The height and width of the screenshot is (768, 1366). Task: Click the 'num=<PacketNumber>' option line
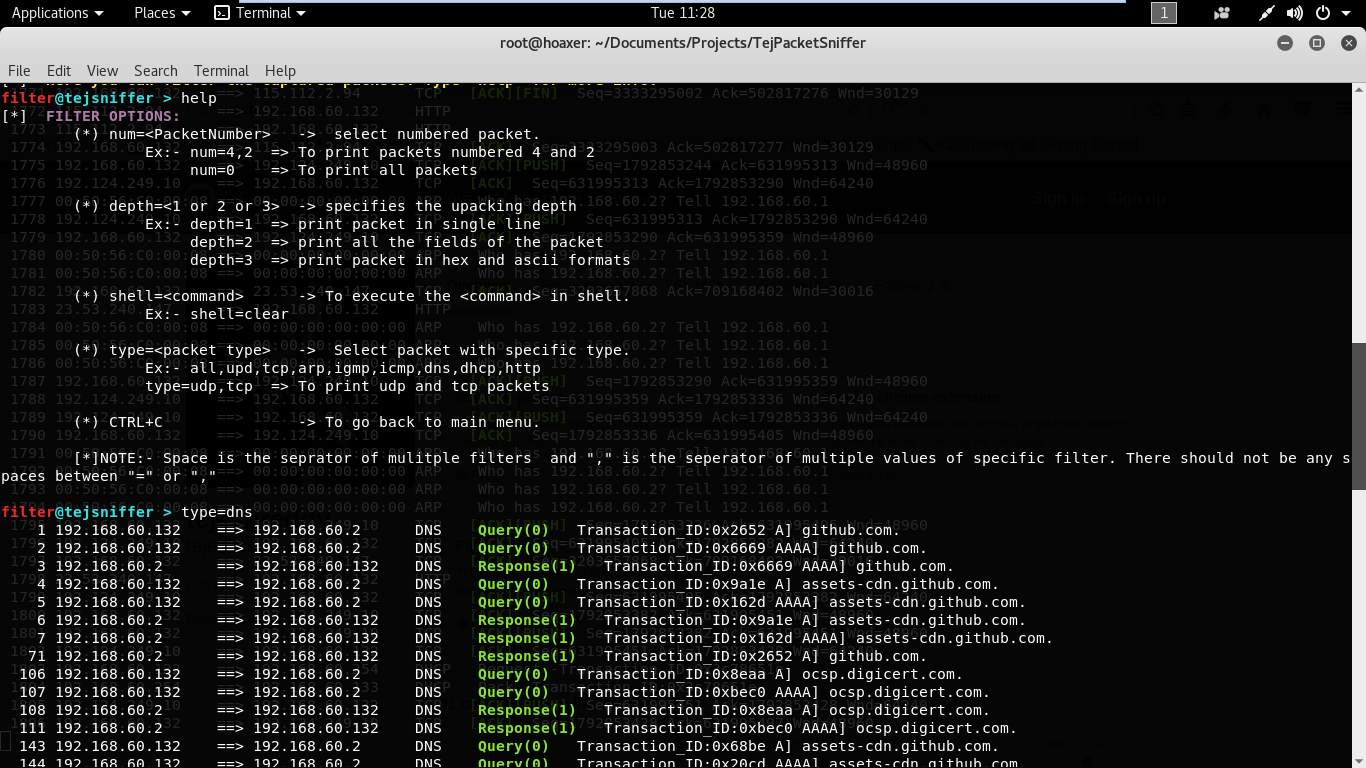pos(307,134)
